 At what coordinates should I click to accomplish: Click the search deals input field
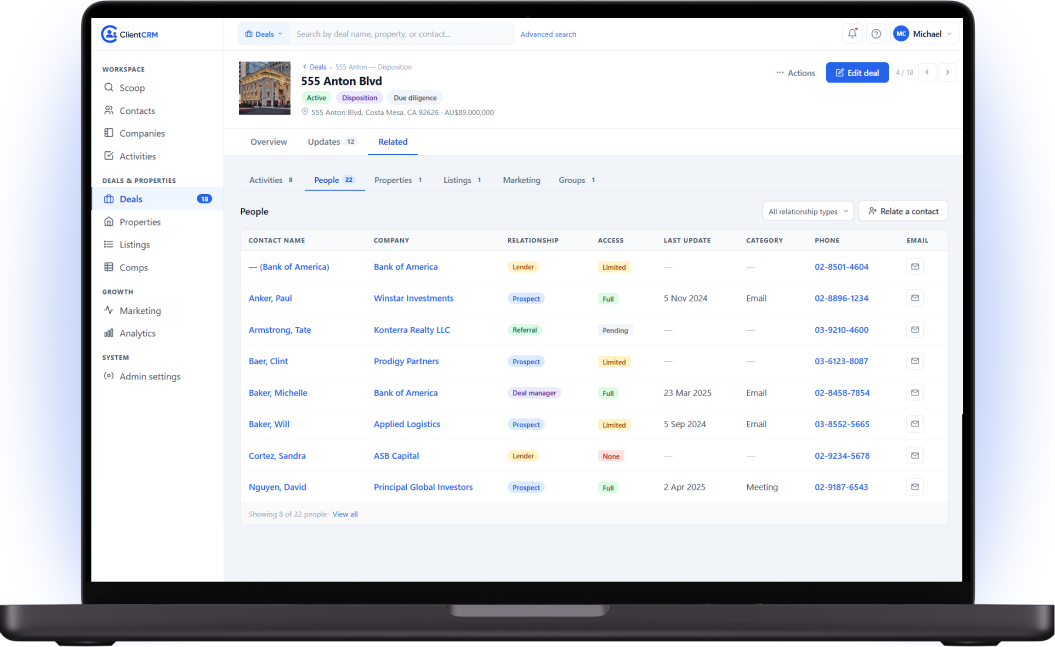(402, 34)
